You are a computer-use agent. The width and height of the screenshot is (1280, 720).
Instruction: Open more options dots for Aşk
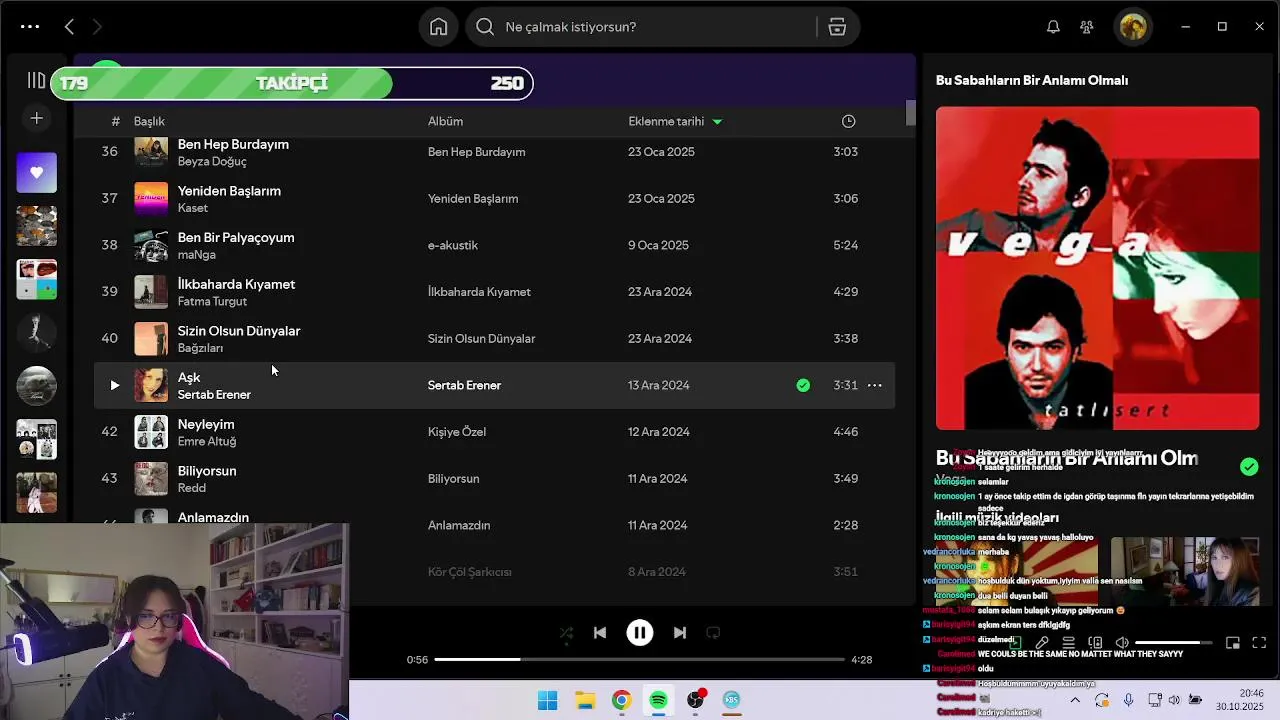click(x=874, y=385)
